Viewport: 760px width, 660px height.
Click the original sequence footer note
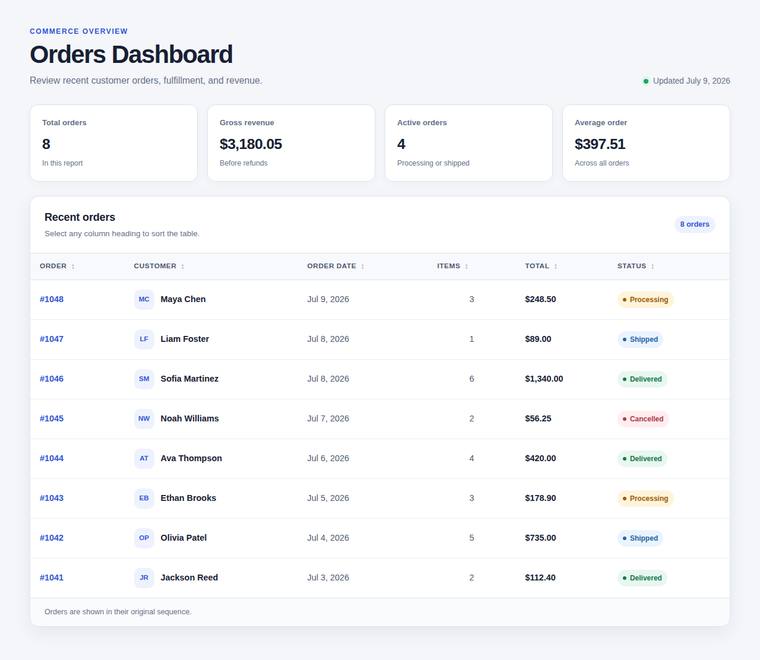point(118,612)
